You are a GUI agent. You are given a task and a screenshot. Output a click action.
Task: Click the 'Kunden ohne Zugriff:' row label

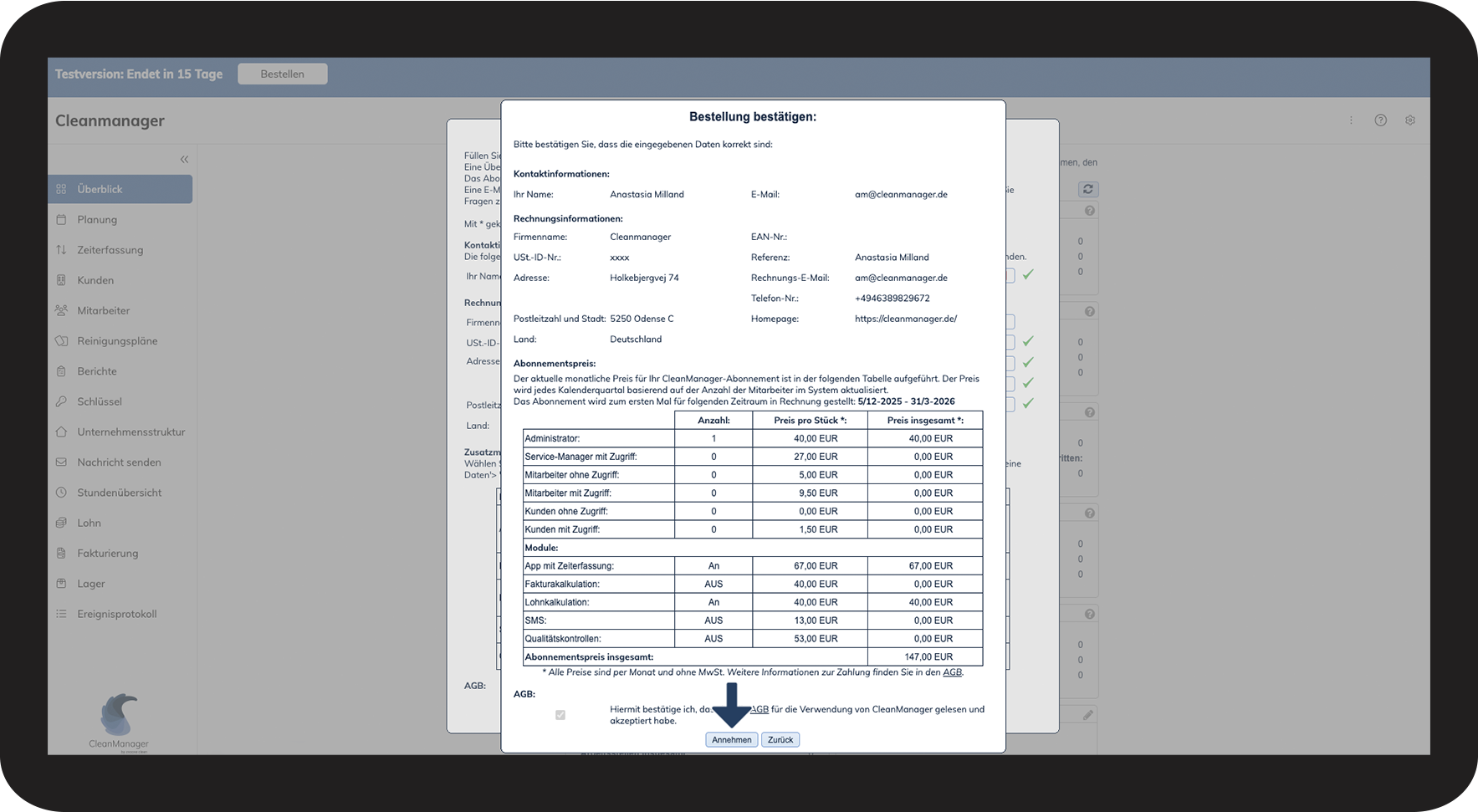[x=566, y=512]
